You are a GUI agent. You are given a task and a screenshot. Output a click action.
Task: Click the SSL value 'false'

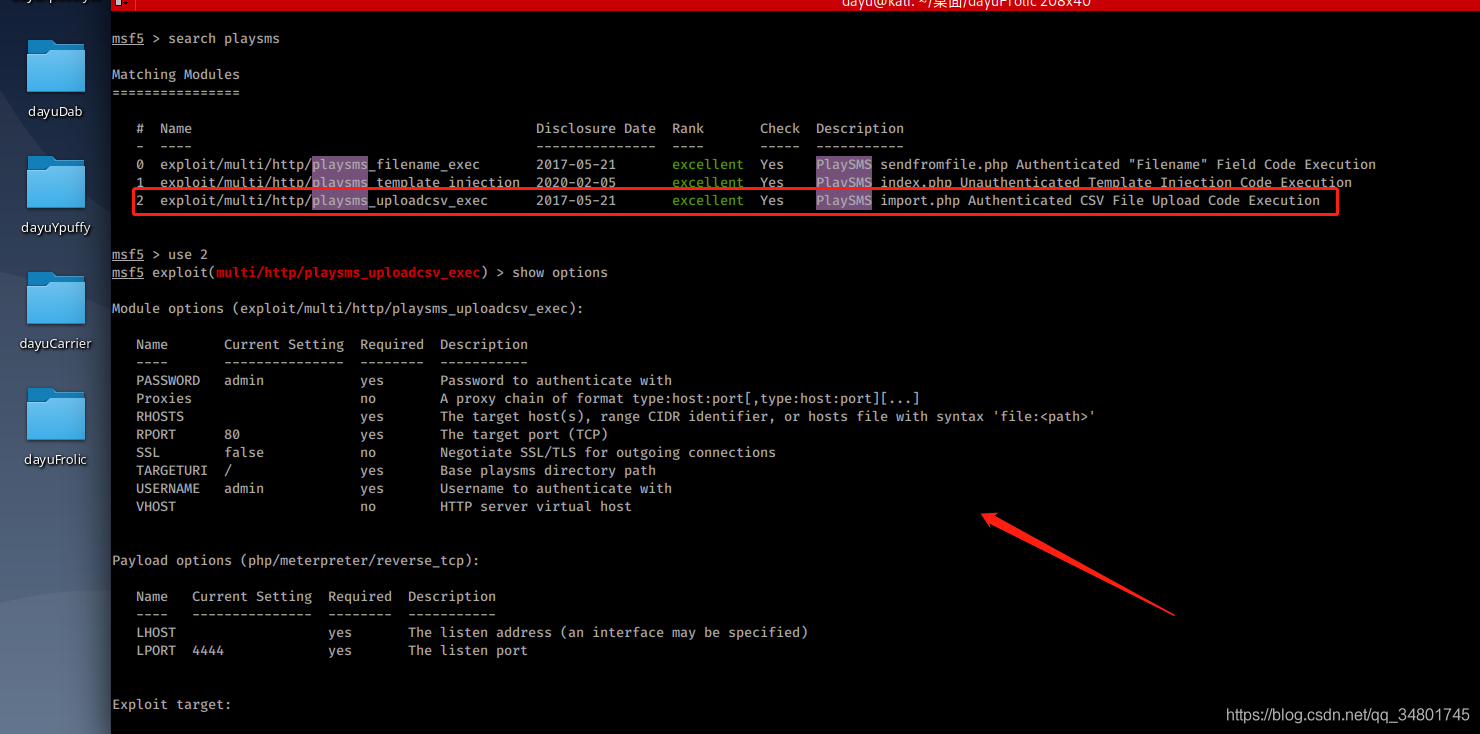tap(244, 452)
